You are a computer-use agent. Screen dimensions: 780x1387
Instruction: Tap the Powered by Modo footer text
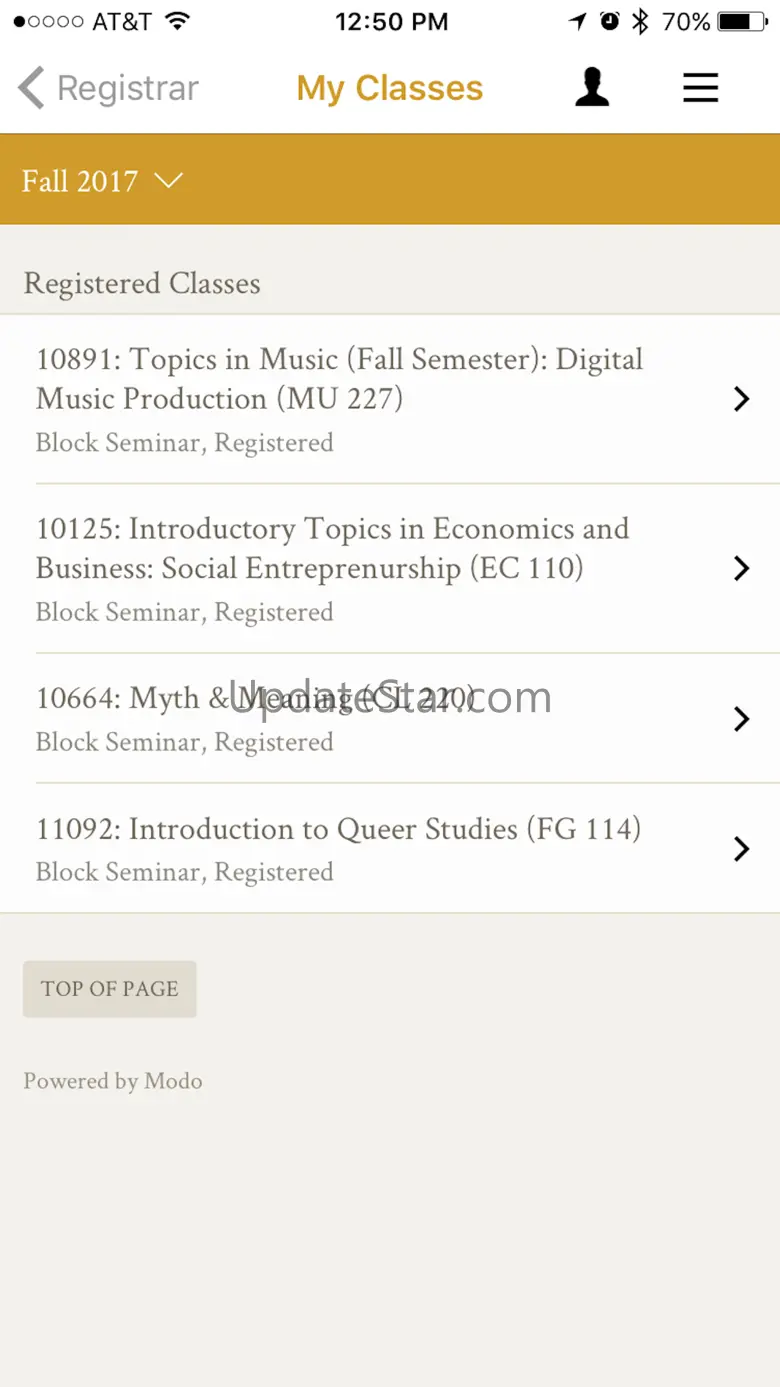click(113, 1081)
